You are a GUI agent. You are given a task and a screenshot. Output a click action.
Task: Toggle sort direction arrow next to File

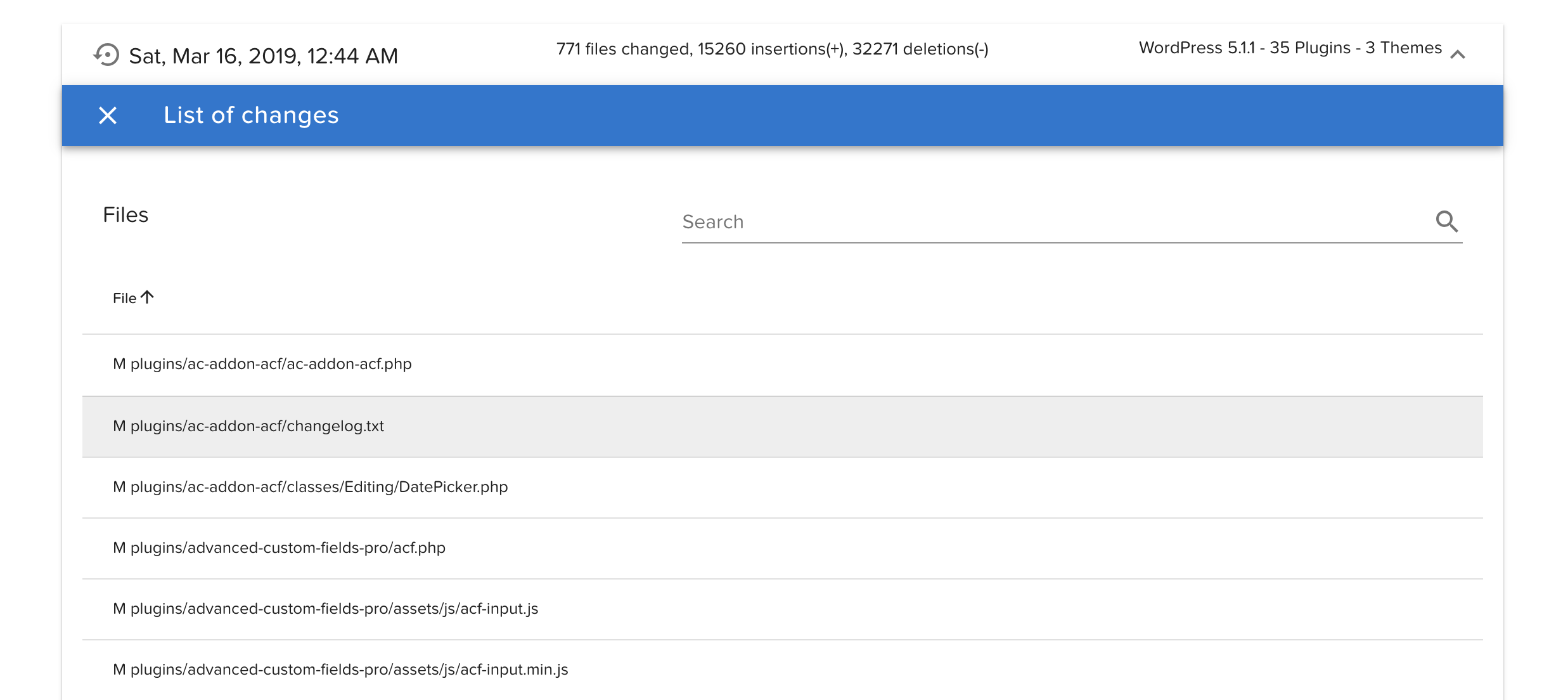(147, 297)
